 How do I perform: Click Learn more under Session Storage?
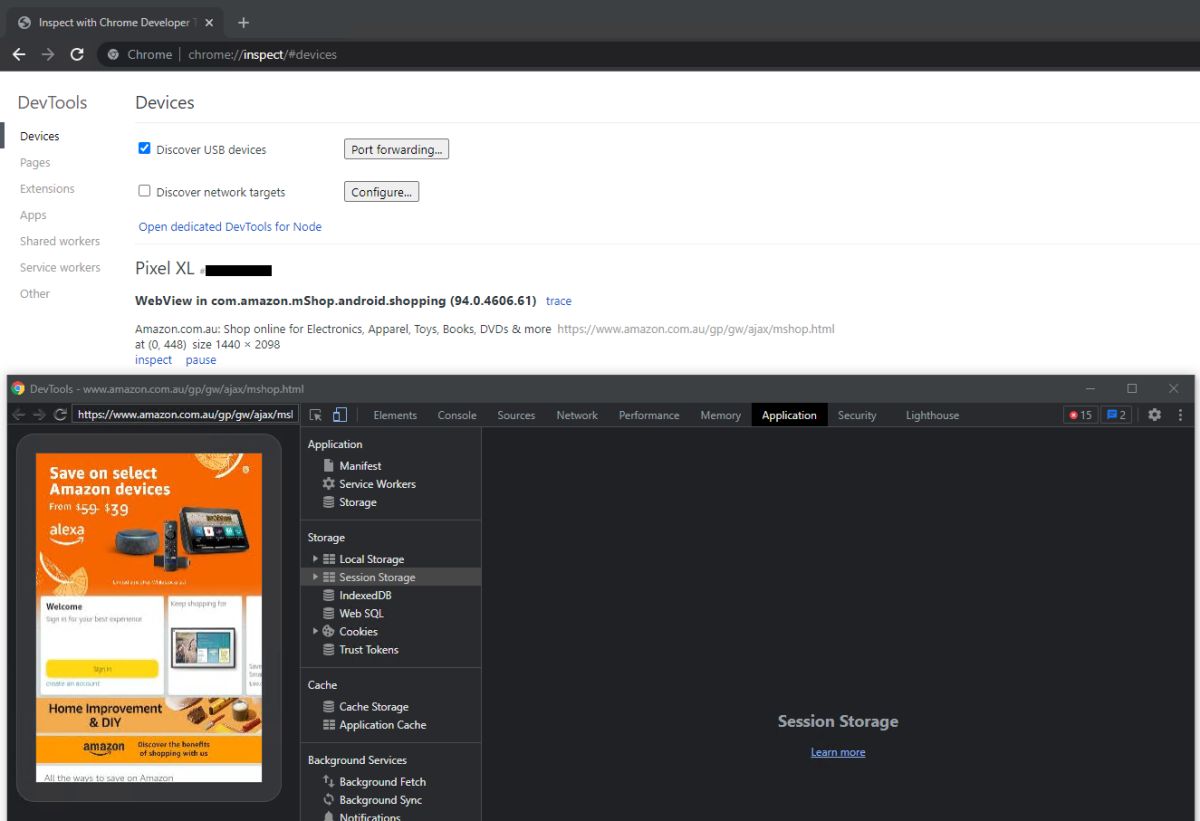click(838, 752)
